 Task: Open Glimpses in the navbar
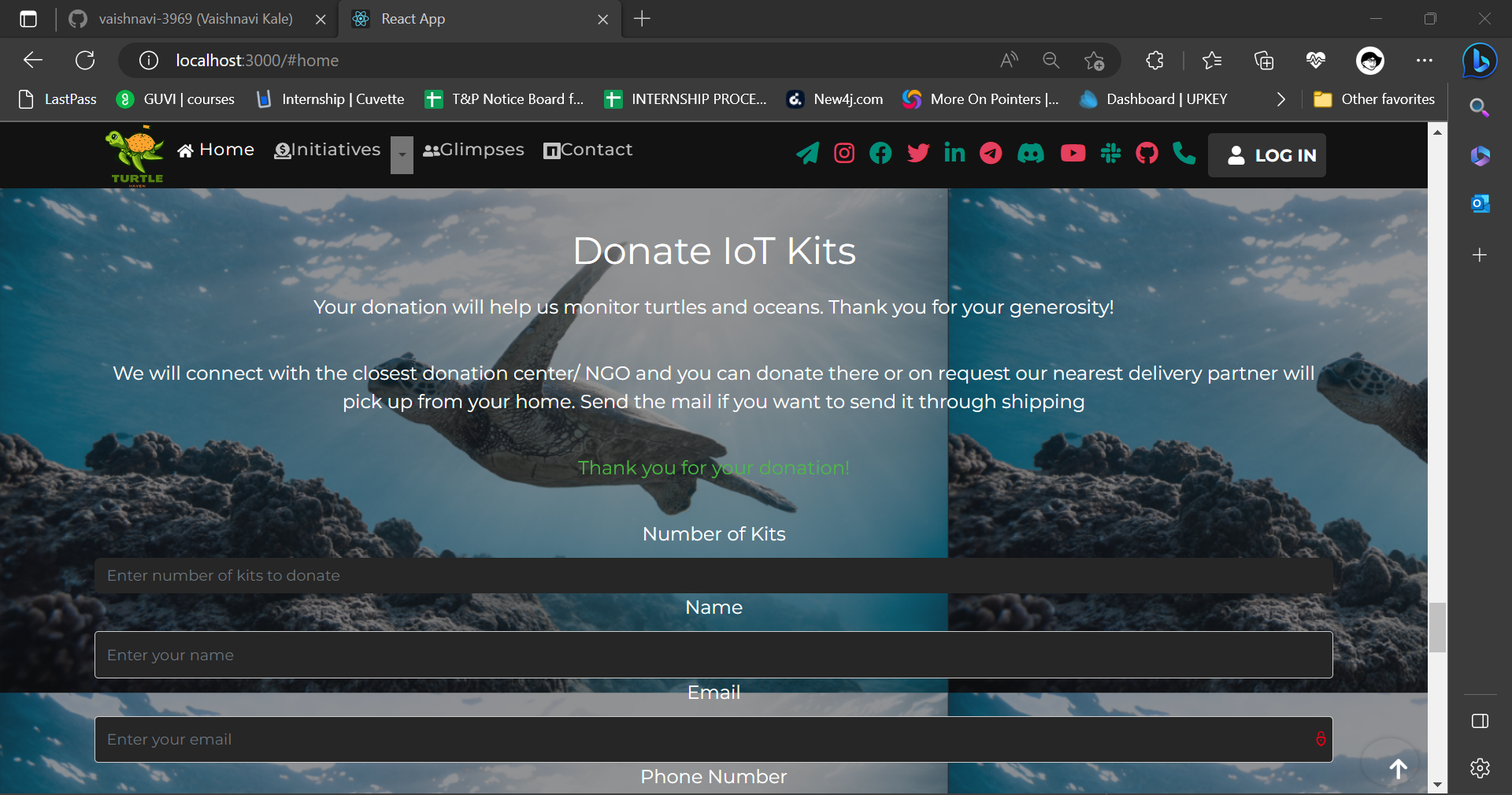pos(473,150)
